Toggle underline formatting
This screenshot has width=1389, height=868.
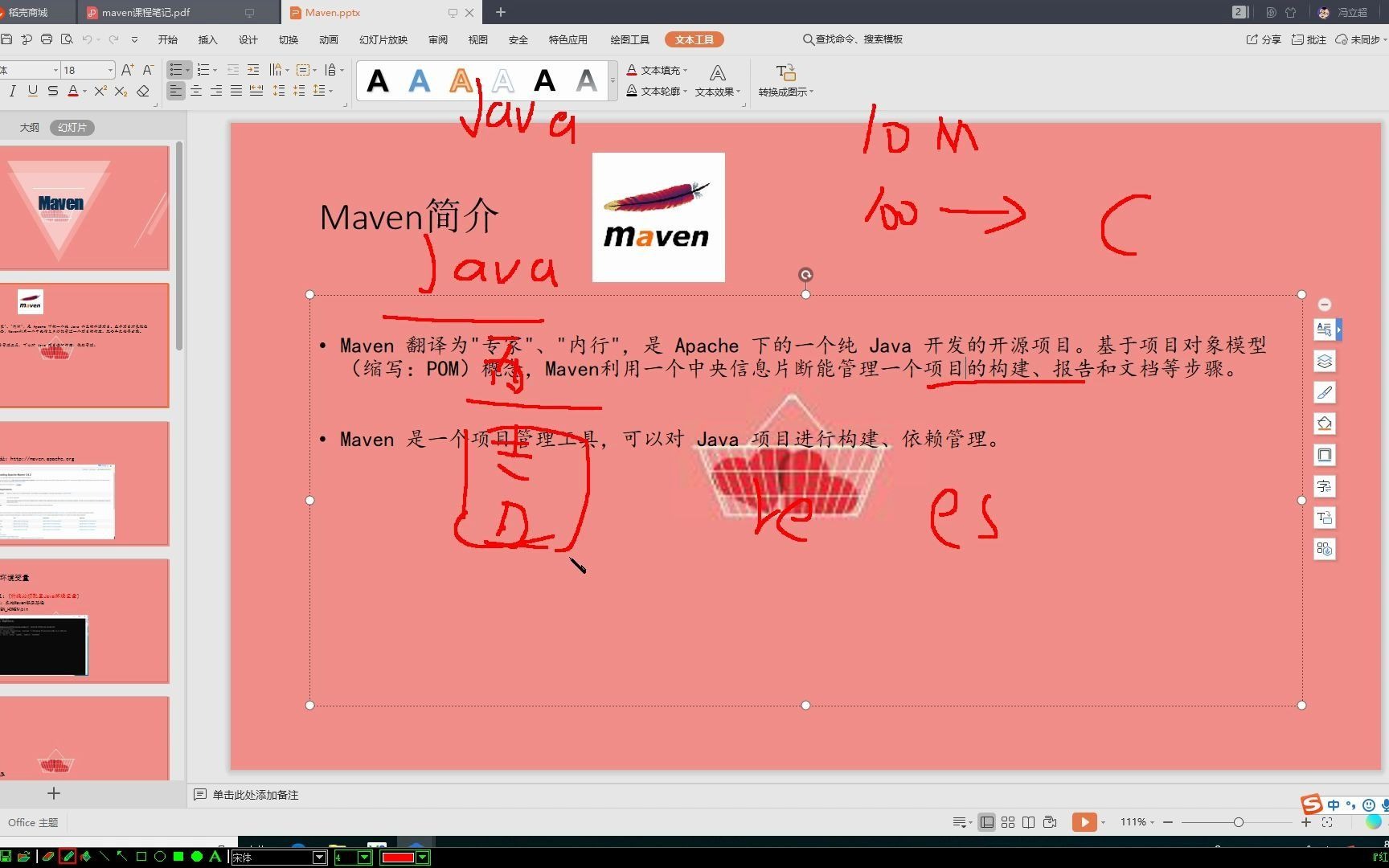pyautogui.click(x=32, y=91)
